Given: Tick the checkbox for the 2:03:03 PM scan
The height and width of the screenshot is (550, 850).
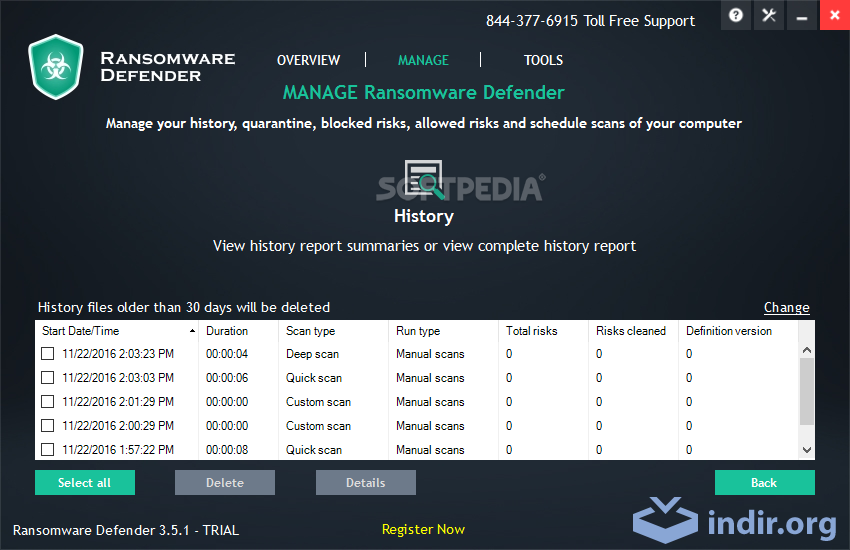Looking at the screenshot, I should tap(48, 378).
